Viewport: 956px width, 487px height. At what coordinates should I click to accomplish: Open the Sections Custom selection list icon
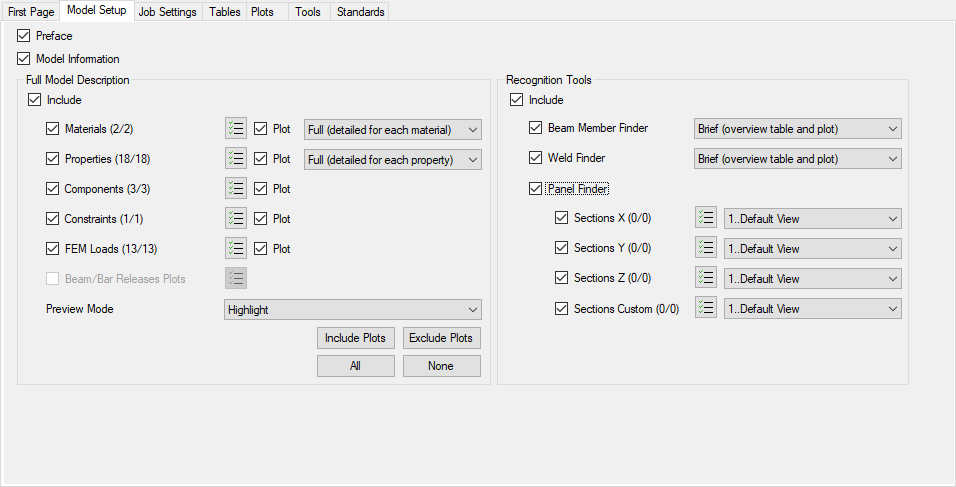point(706,309)
